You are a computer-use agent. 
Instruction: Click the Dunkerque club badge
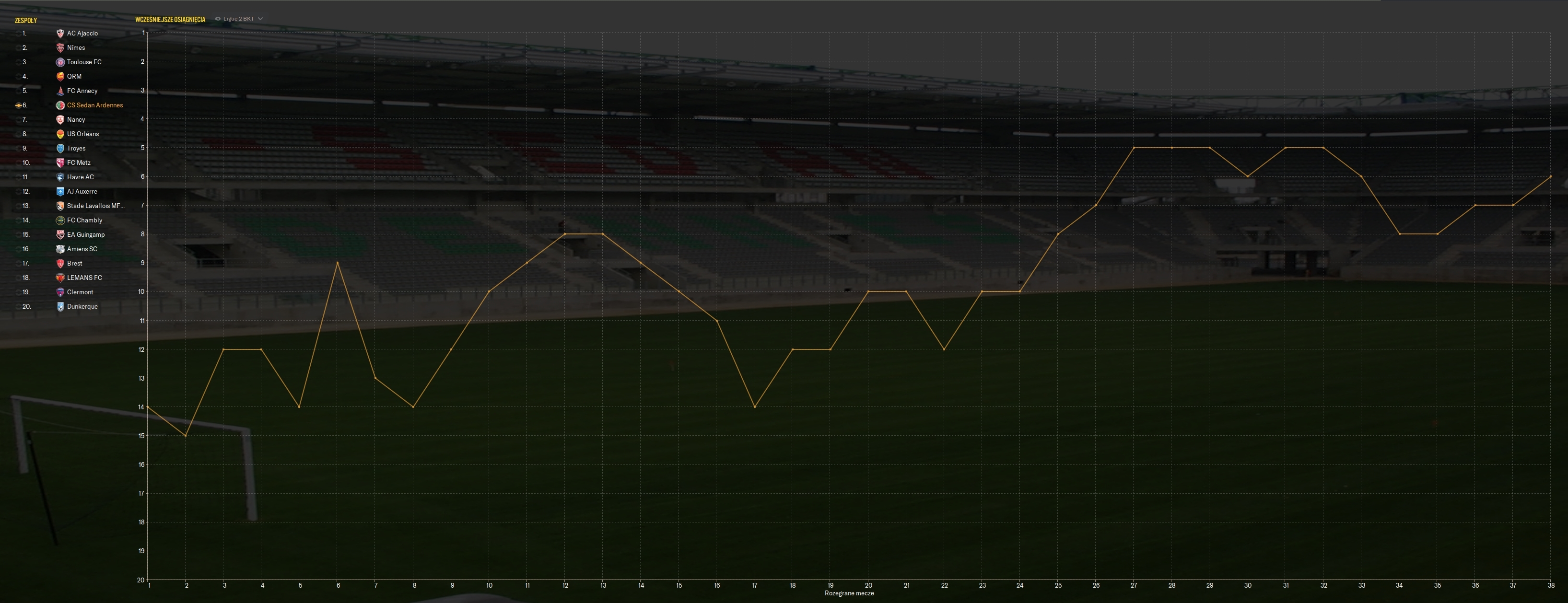60,307
